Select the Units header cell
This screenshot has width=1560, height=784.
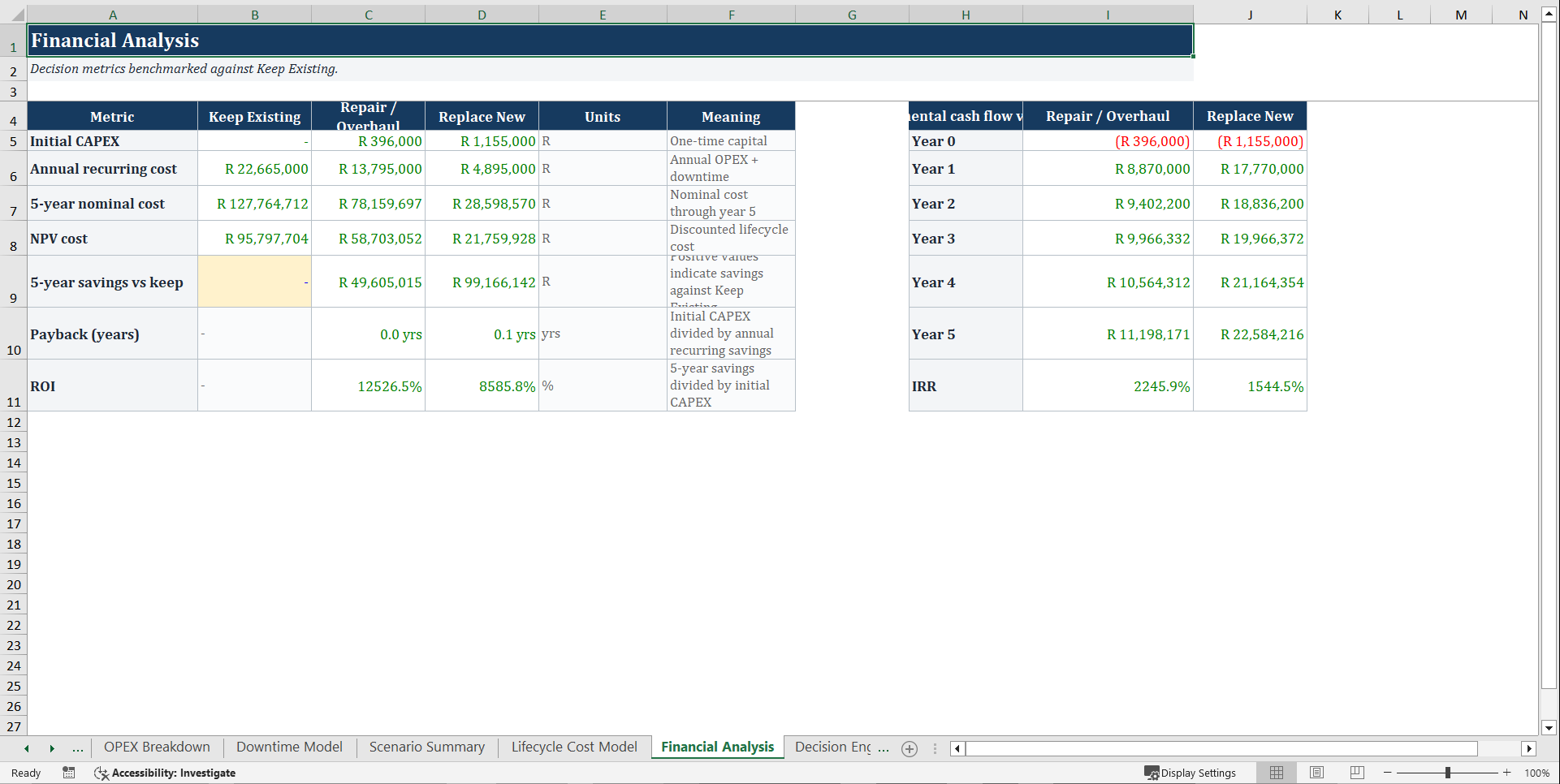pos(603,116)
